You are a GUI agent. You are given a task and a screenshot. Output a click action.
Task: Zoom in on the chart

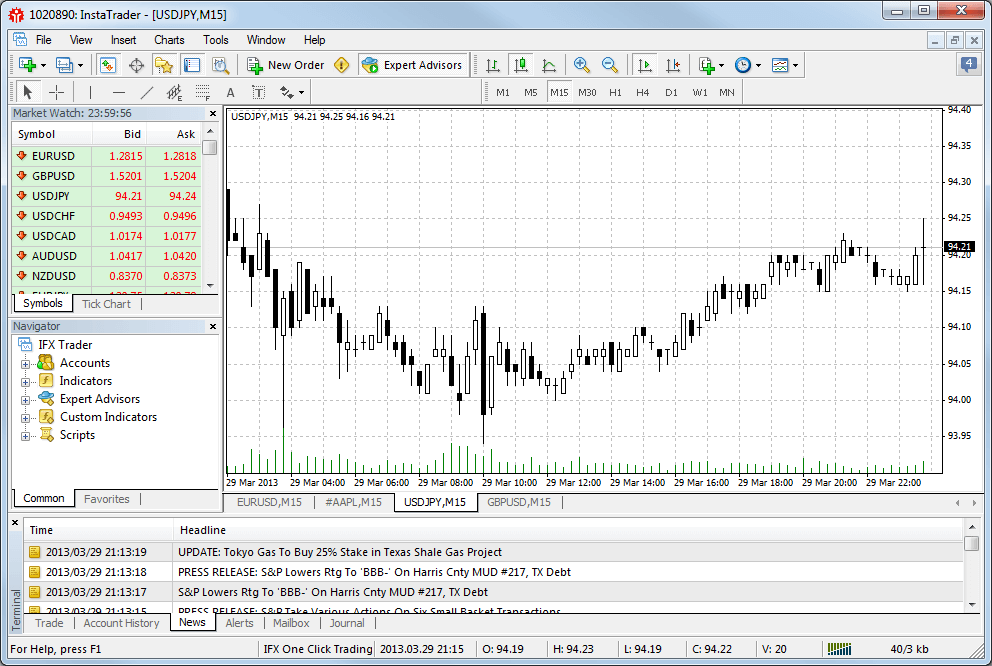click(581, 65)
